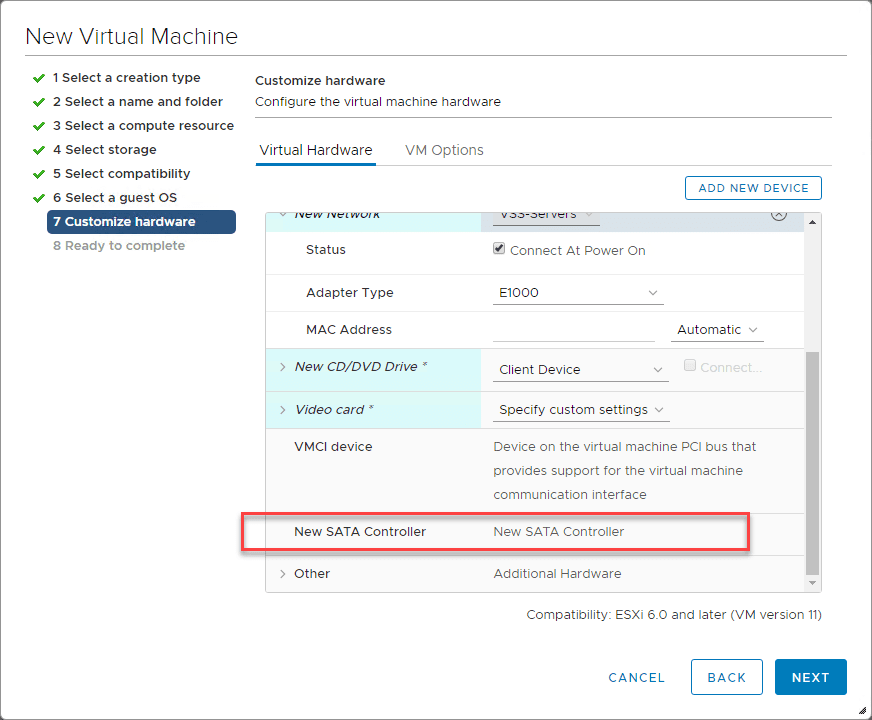
Task: Click the ADD NEW DEVICE button
Action: pos(753,188)
